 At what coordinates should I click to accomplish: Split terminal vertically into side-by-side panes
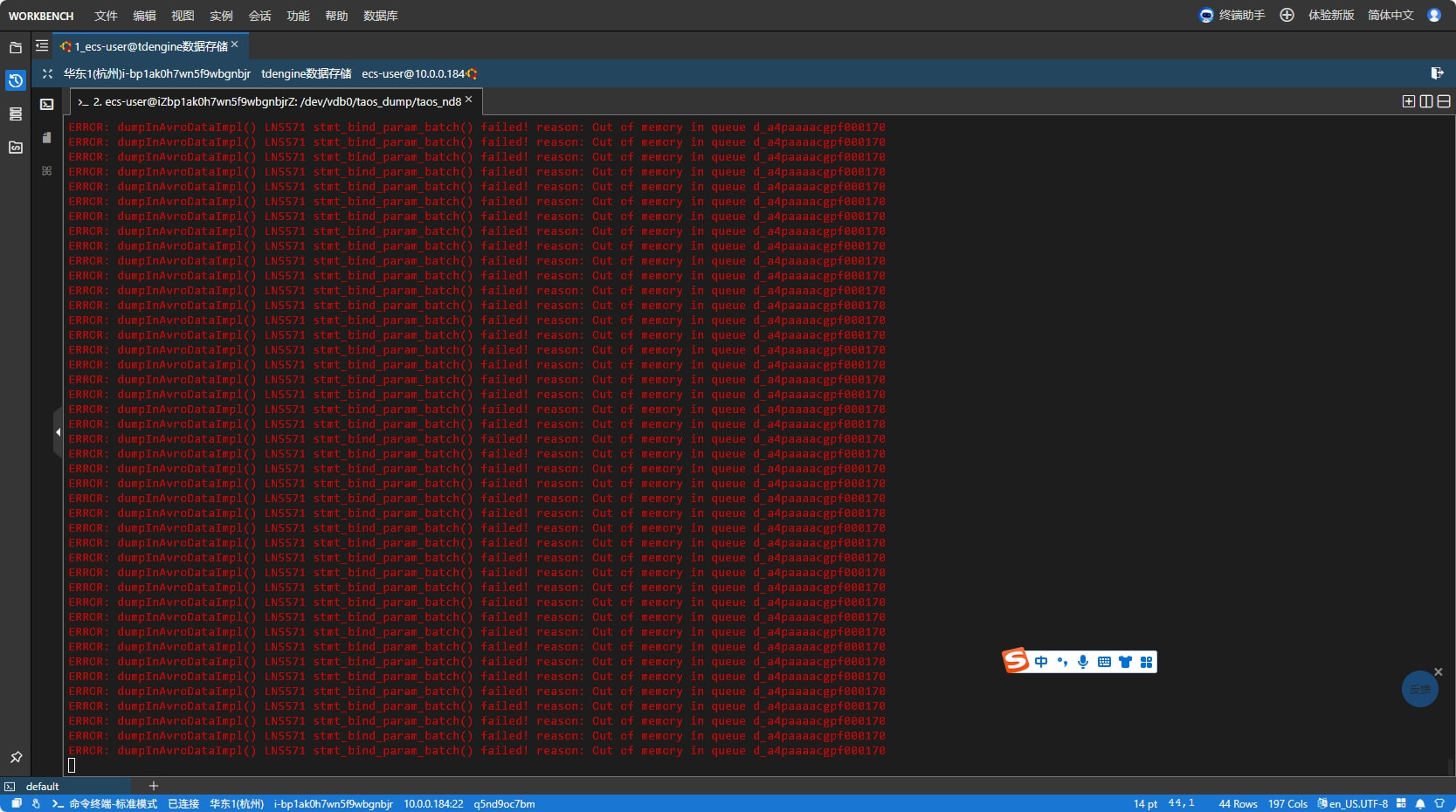[x=1426, y=101]
